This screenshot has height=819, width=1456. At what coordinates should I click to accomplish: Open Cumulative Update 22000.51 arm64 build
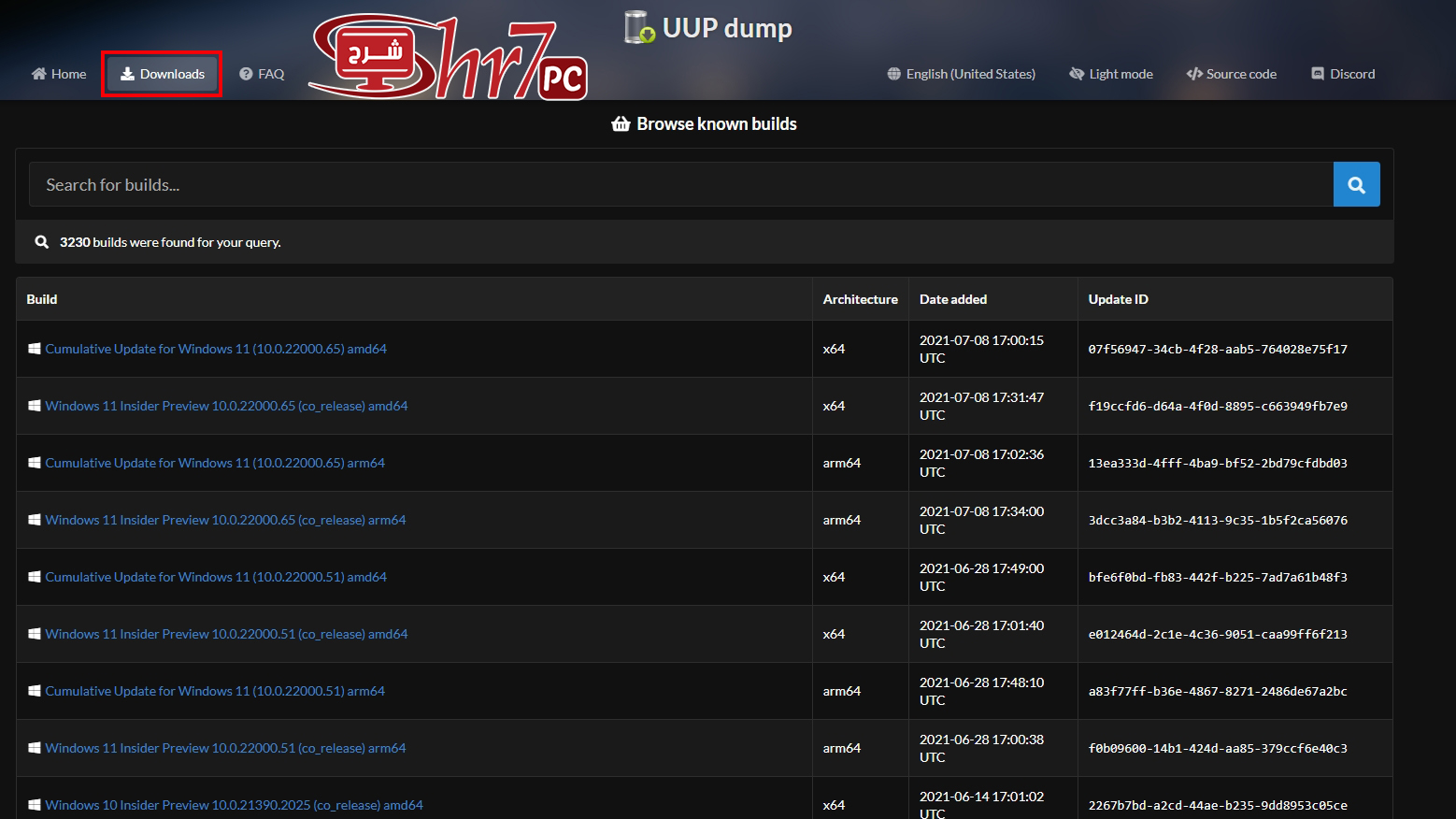[x=215, y=691]
